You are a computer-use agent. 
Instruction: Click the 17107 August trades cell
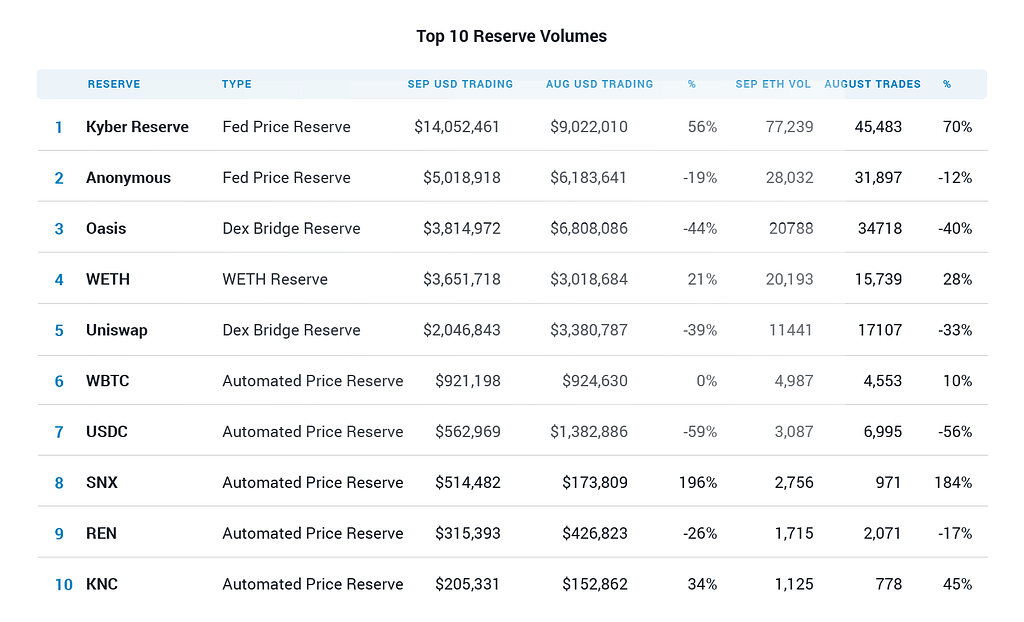[880, 330]
